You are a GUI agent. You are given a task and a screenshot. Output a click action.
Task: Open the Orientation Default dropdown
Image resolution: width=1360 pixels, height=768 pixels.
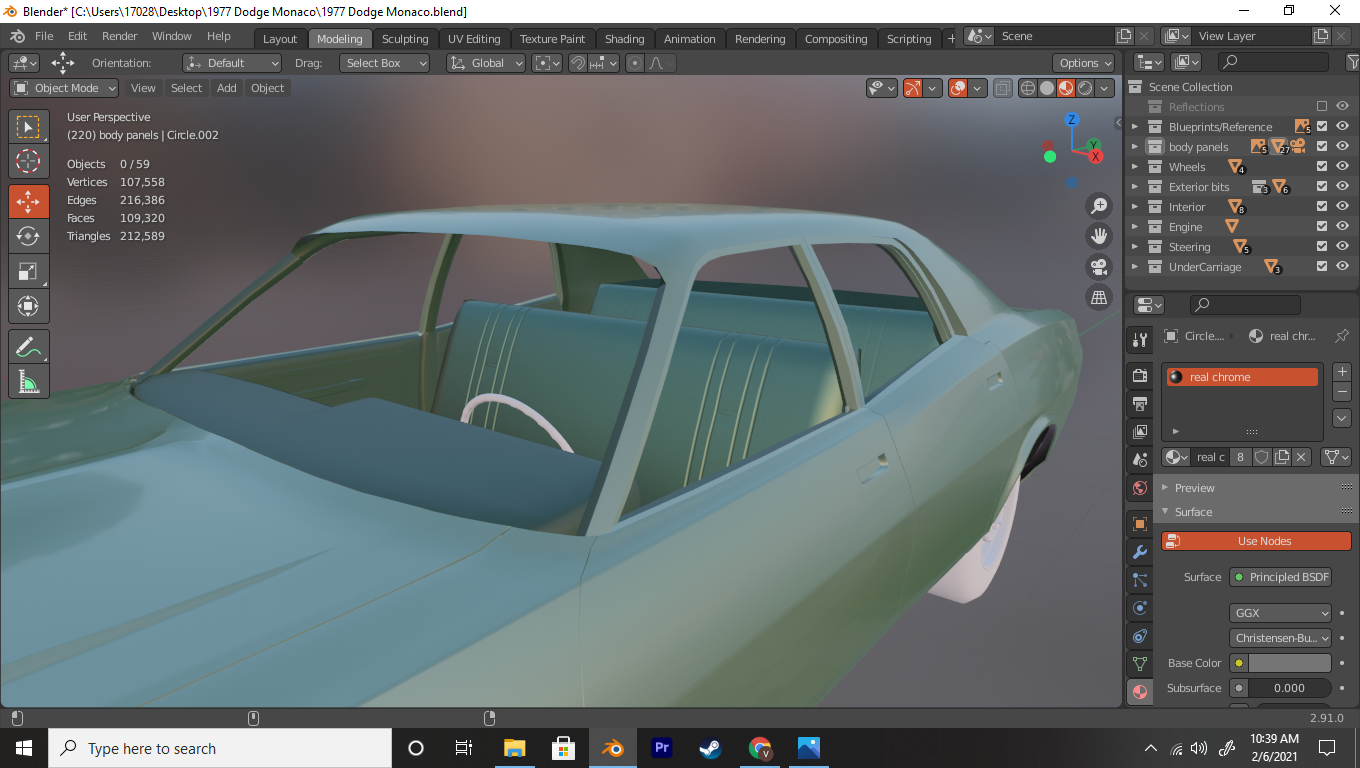pos(231,63)
